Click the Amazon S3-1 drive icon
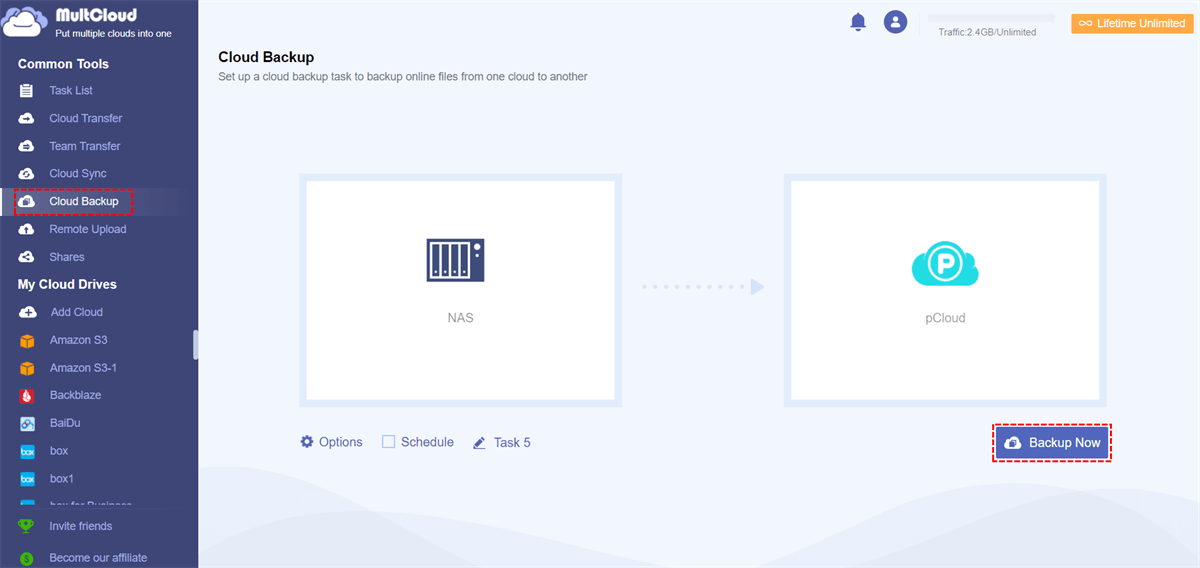This screenshot has height=568, width=1200. pyautogui.click(x=28, y=368)
